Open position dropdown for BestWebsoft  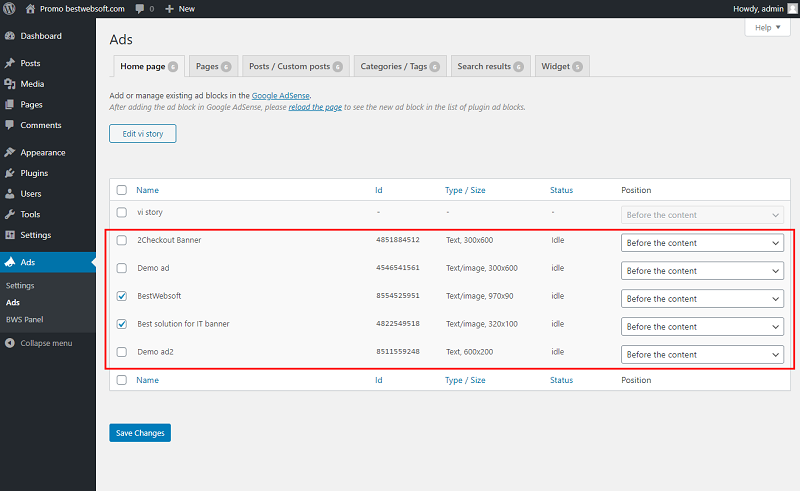(702, 299)
